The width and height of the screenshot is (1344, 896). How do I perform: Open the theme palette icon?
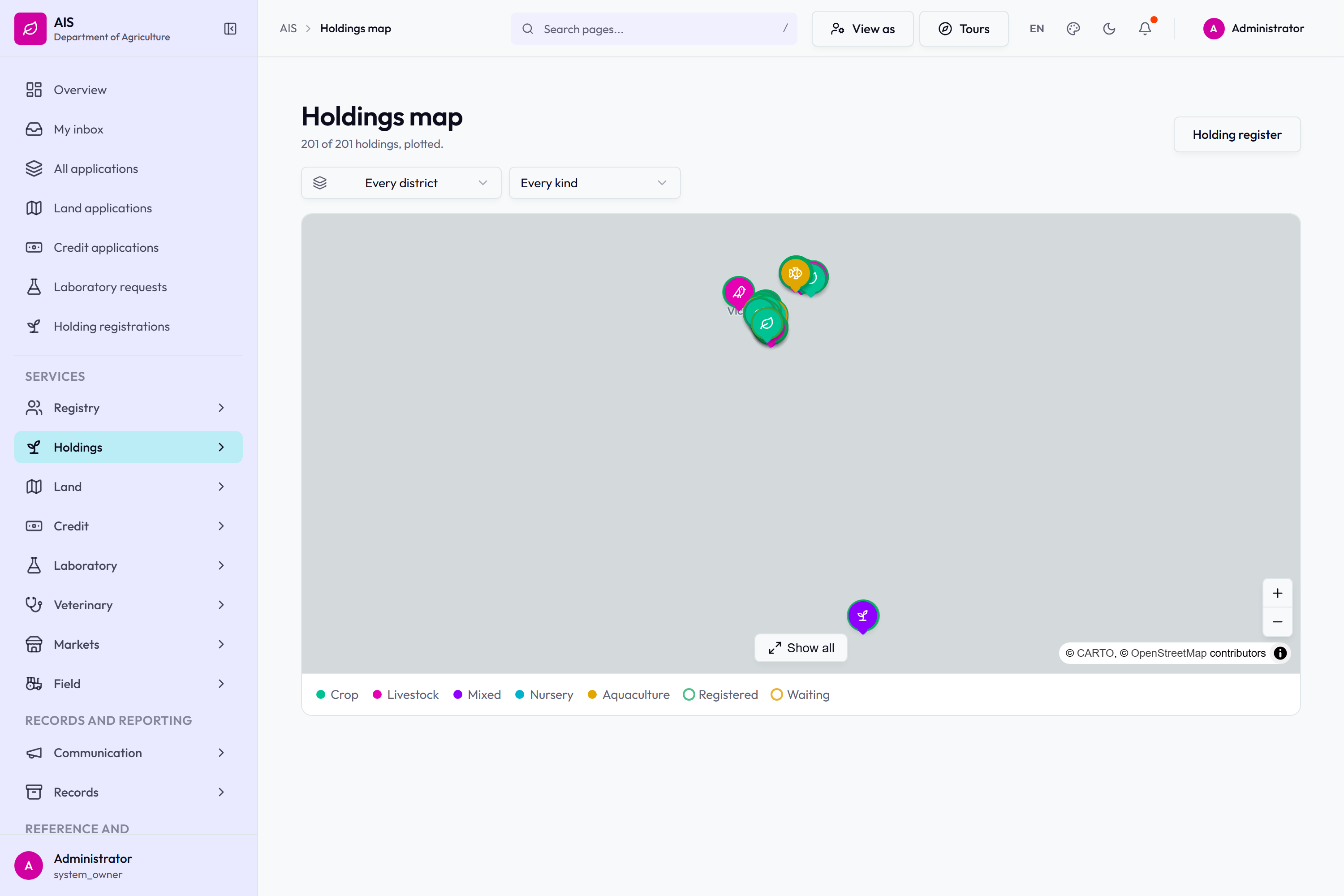1073,29
